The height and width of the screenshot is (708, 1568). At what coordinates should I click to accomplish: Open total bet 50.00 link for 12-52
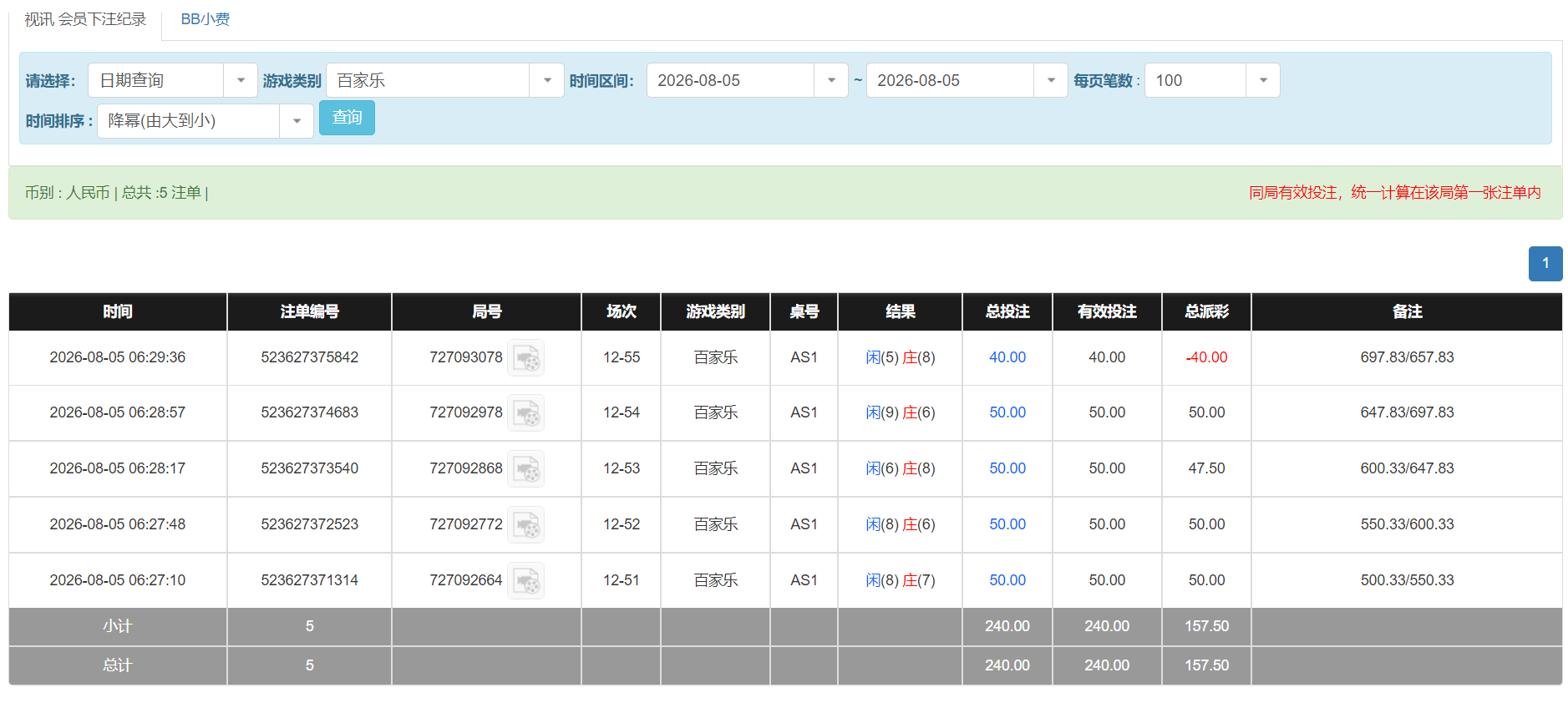[1007, 524]
